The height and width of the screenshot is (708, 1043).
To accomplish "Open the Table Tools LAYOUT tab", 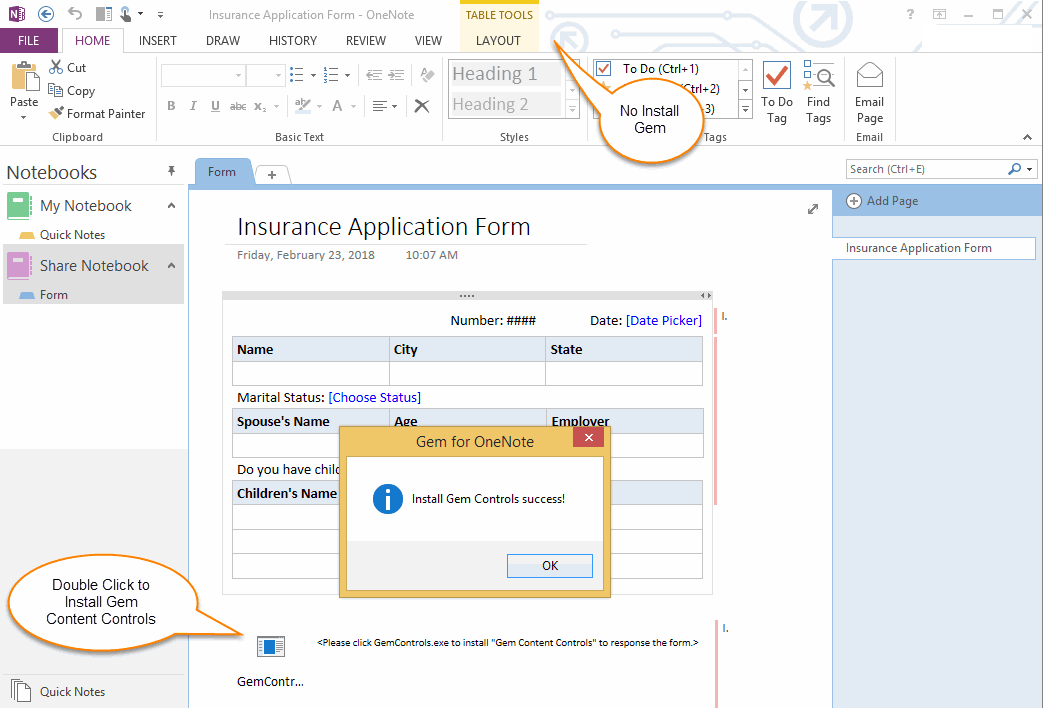I will tap(498, 41).
